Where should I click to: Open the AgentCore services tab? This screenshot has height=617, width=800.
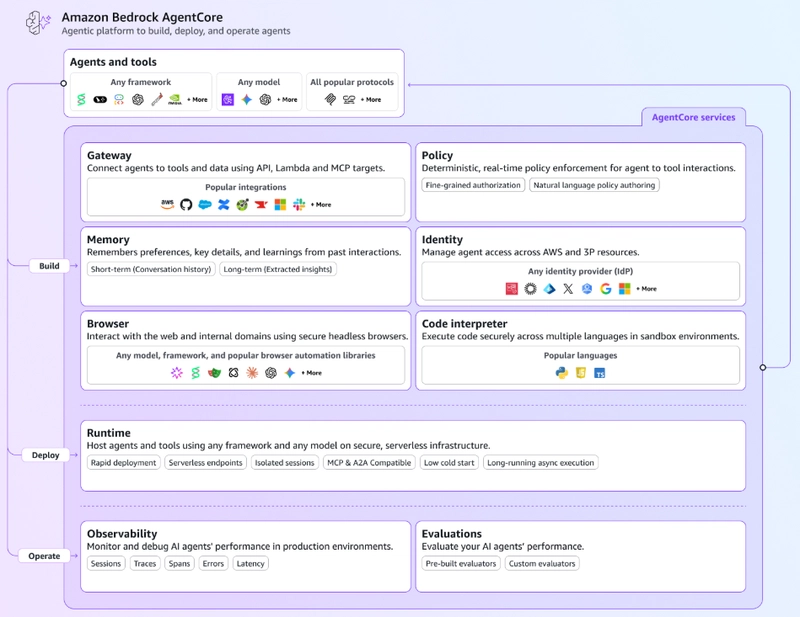(x=693, y=117)
